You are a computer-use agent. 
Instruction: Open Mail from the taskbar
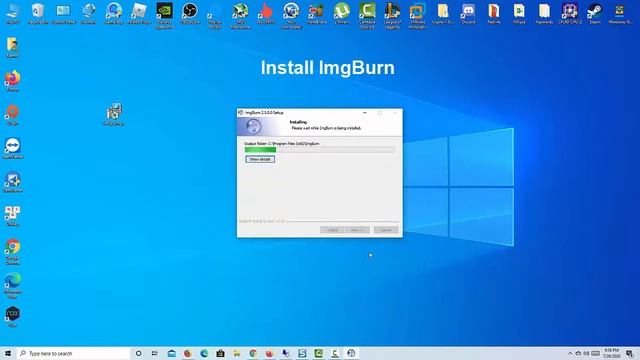(171, 353)
